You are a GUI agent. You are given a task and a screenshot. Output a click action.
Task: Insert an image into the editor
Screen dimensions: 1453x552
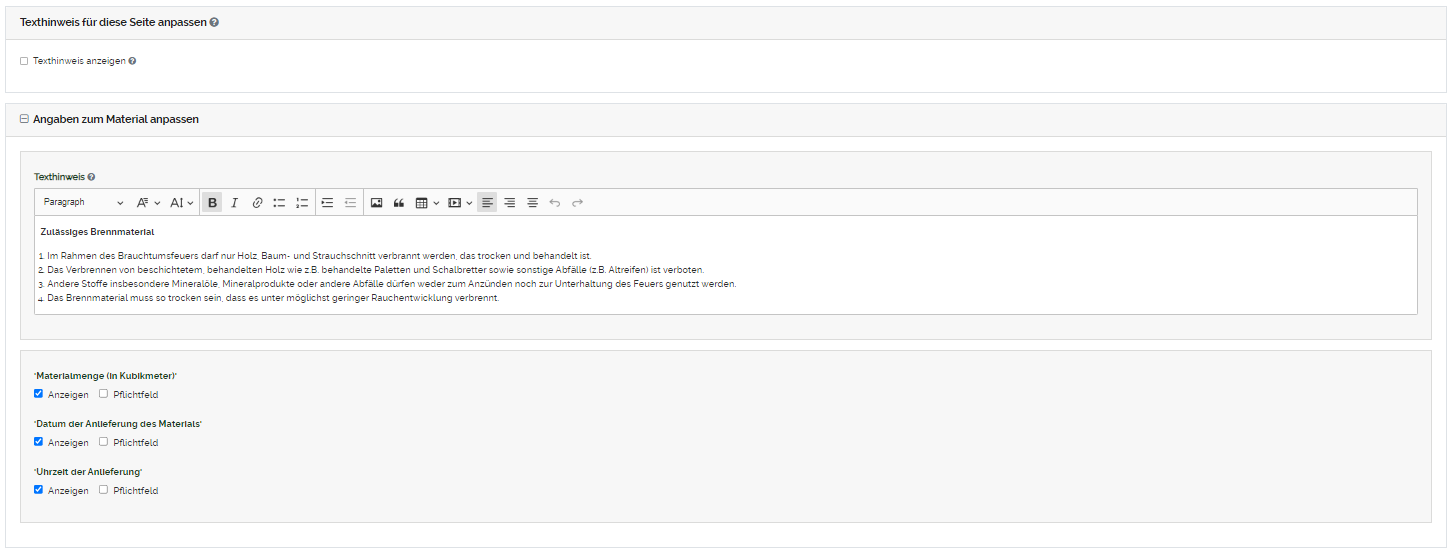coord(377,203)
